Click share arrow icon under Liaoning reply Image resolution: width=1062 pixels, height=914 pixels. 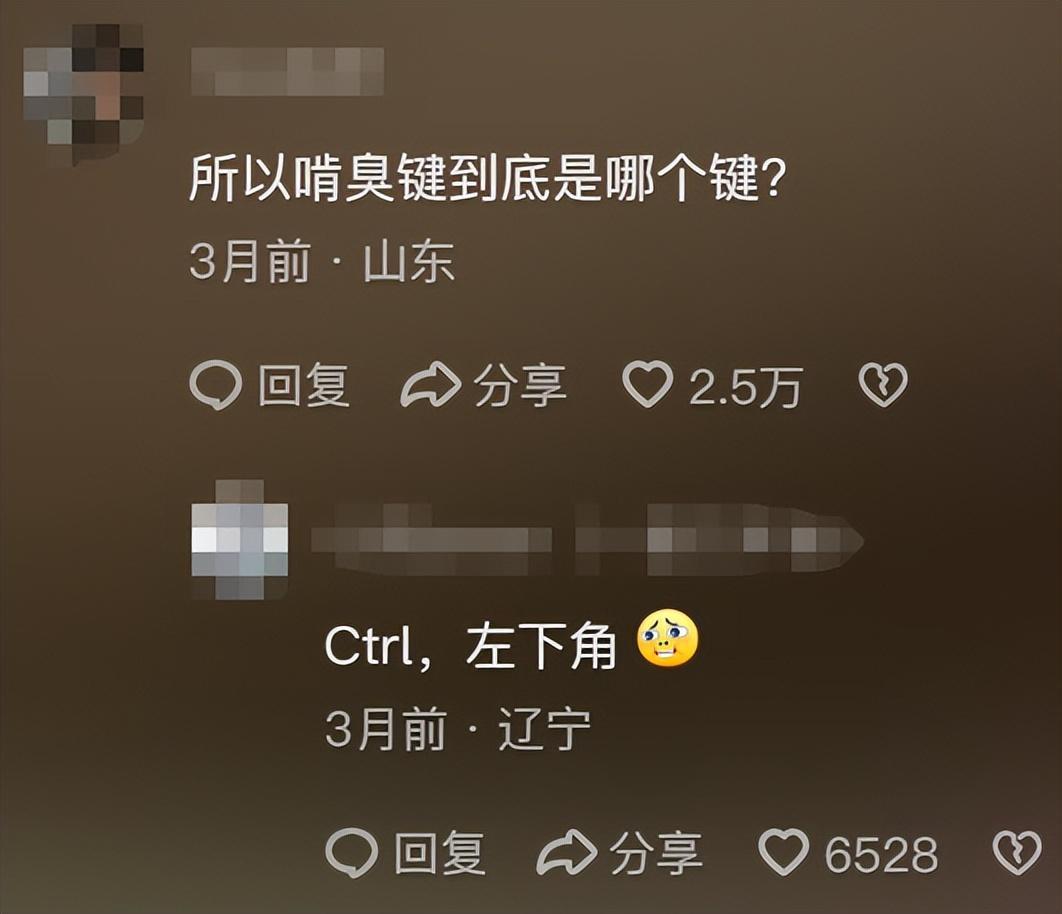(566, 852)
